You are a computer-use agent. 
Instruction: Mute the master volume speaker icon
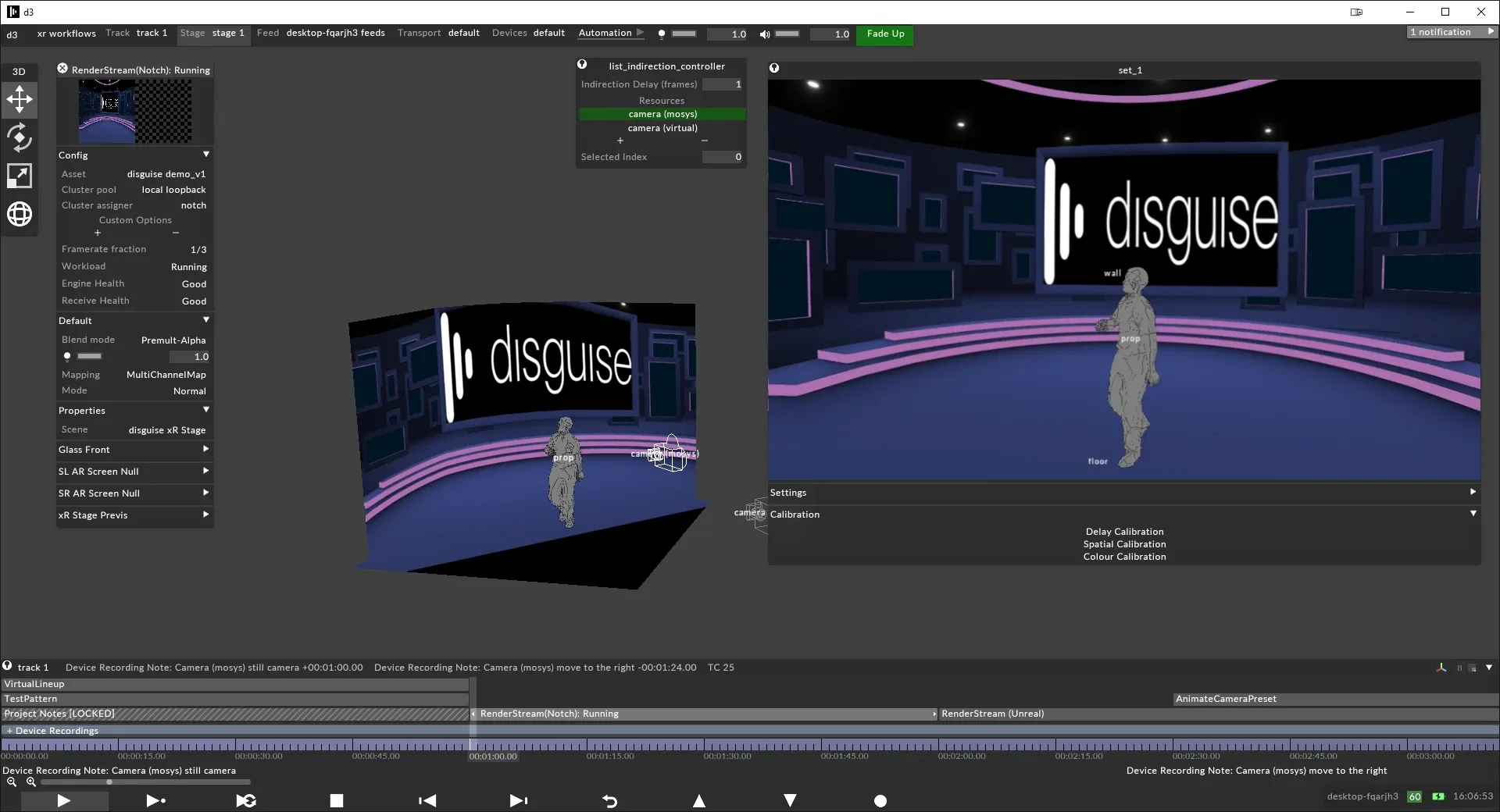[765, 34]
